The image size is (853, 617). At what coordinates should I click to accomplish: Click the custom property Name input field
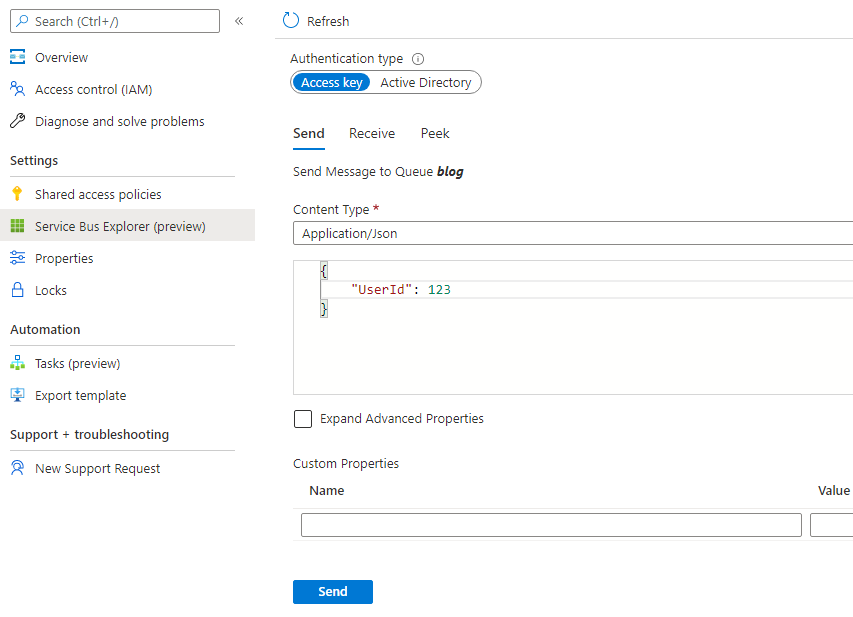(551, 525)
